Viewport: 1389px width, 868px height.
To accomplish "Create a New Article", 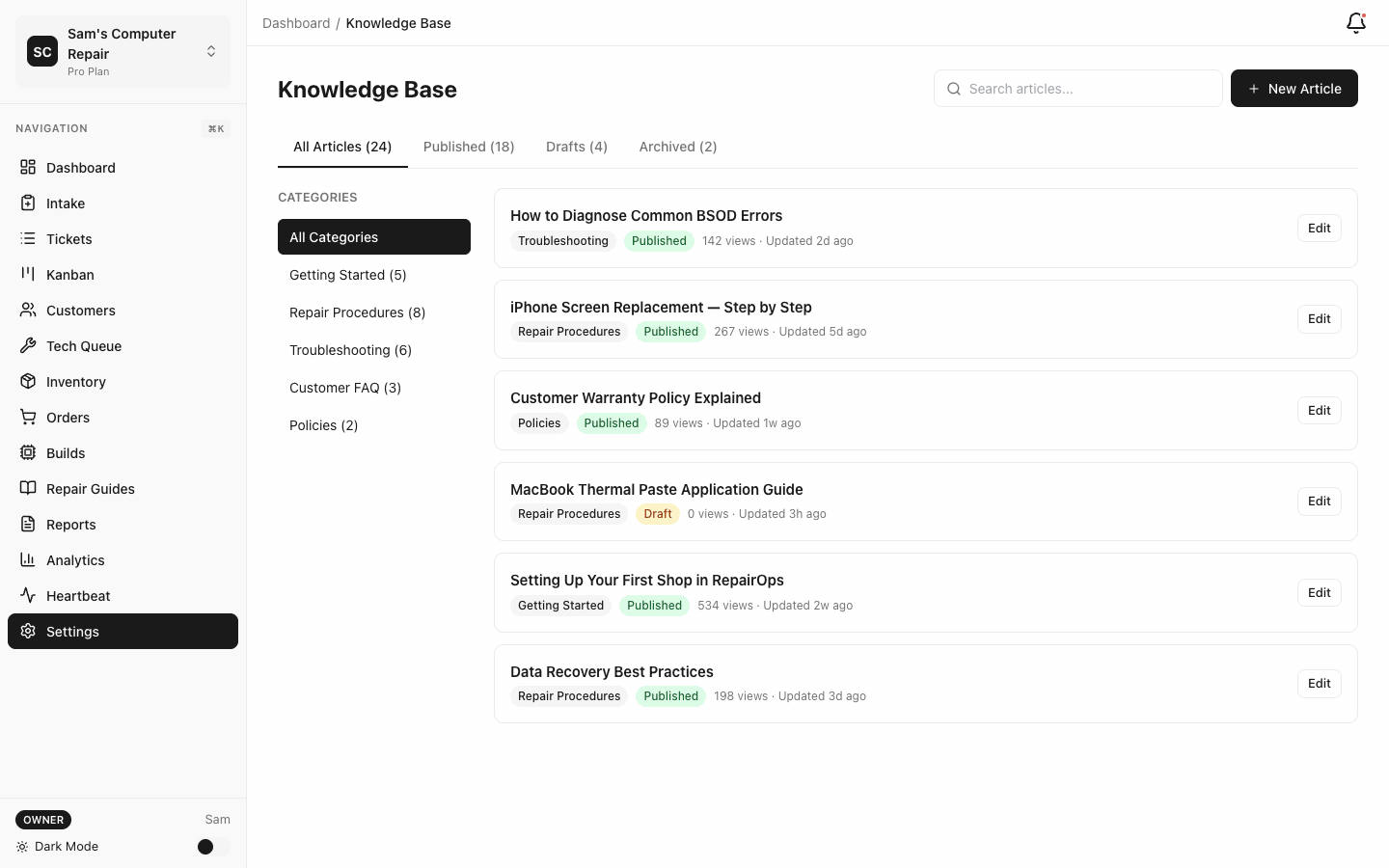I will [x=1294, y=88].
